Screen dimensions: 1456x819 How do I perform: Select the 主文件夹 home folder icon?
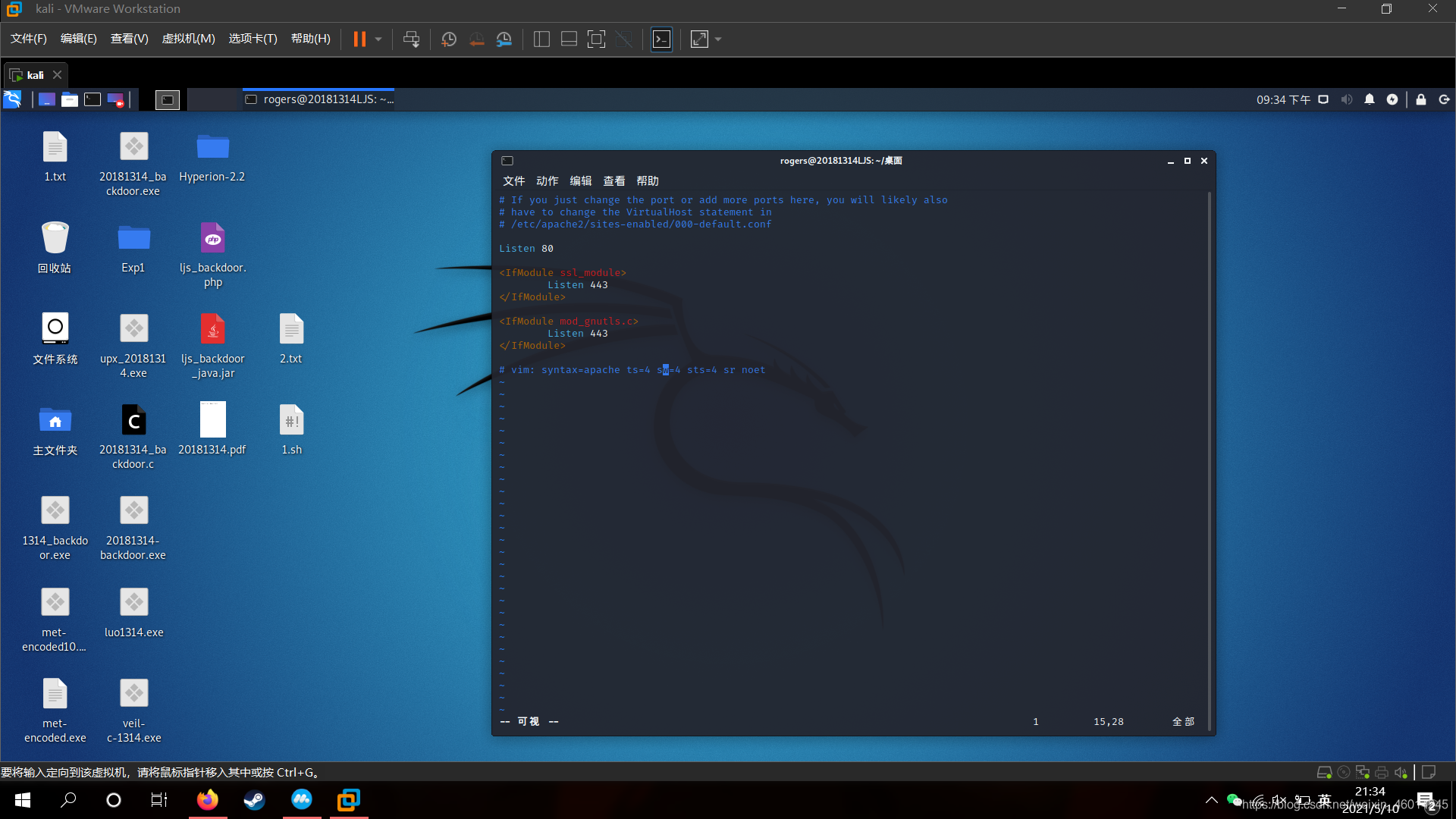(x=55, y=430)
